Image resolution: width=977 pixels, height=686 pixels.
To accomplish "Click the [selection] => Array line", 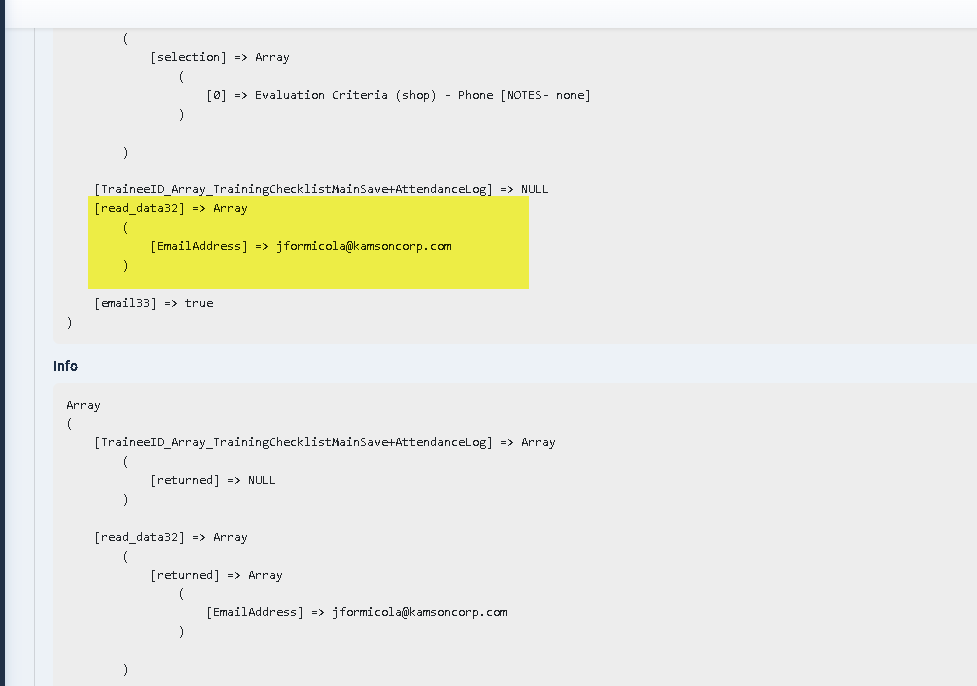I will coord(219,57).
